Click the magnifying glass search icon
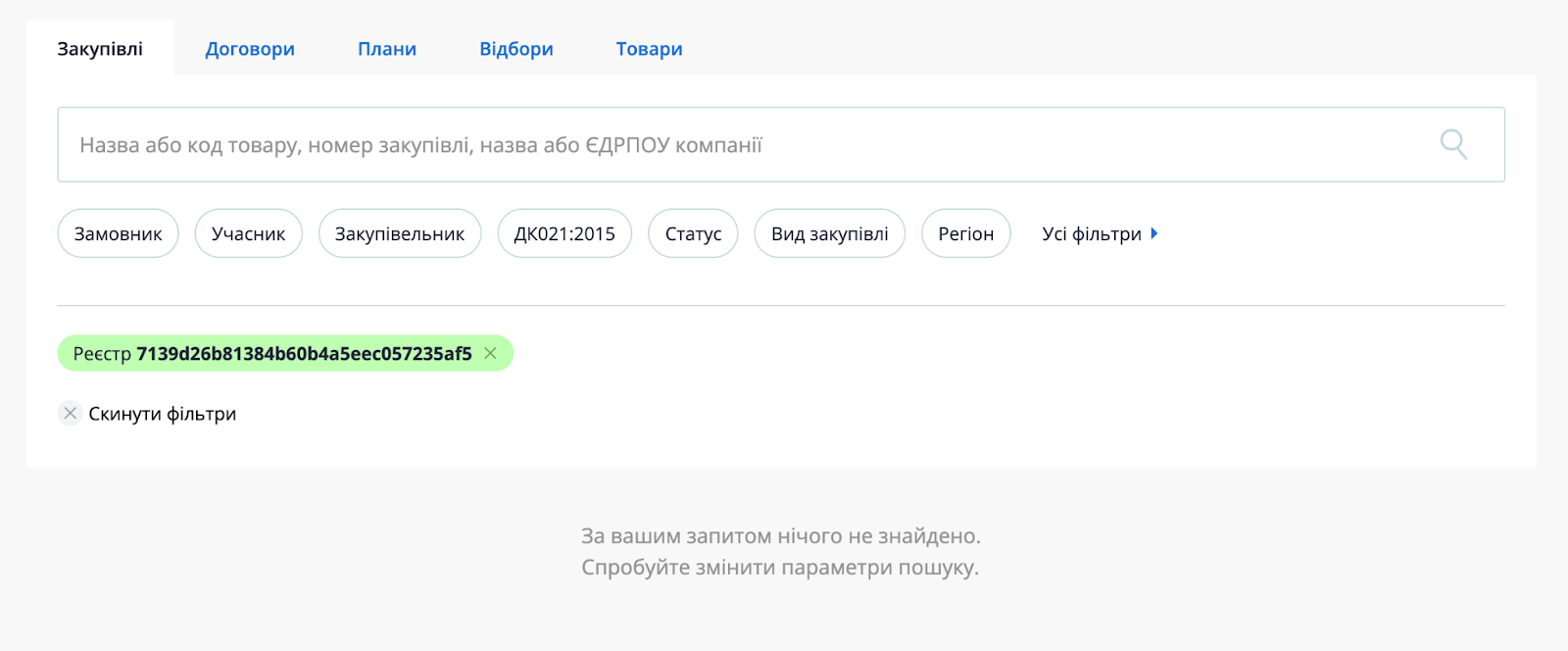 tap(1453, 144)
